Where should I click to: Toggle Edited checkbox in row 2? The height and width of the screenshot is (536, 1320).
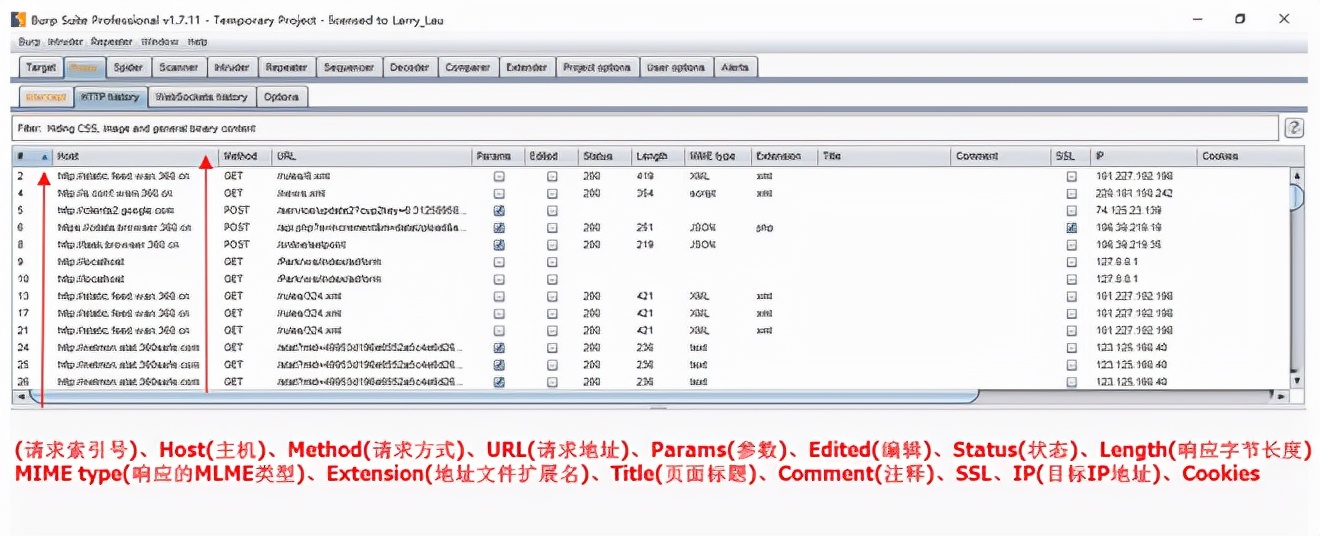click(x=552, y=176)
